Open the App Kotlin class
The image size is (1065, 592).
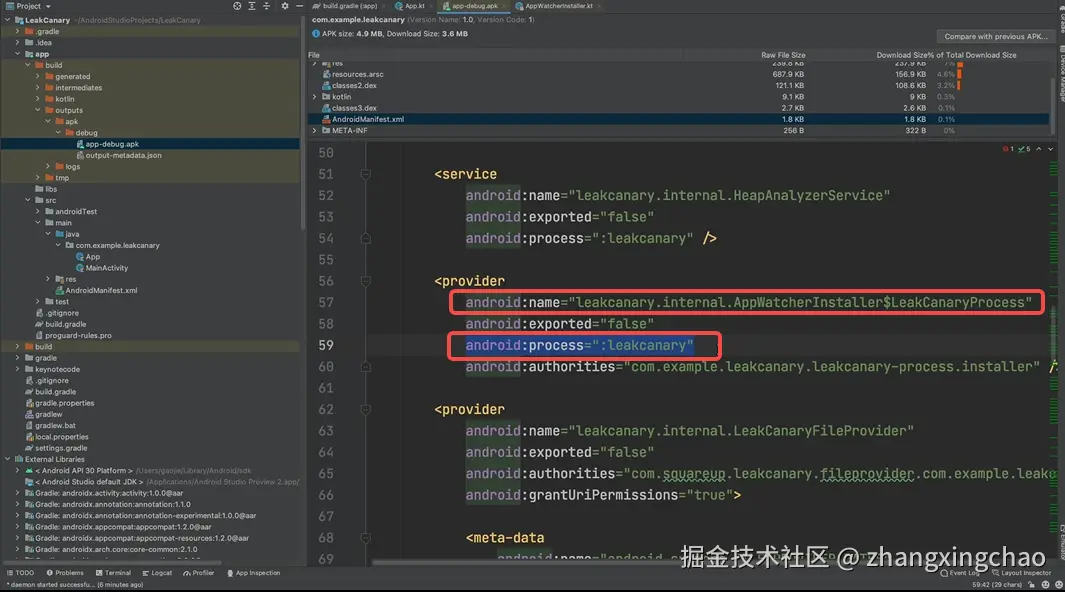click(88, 257)
